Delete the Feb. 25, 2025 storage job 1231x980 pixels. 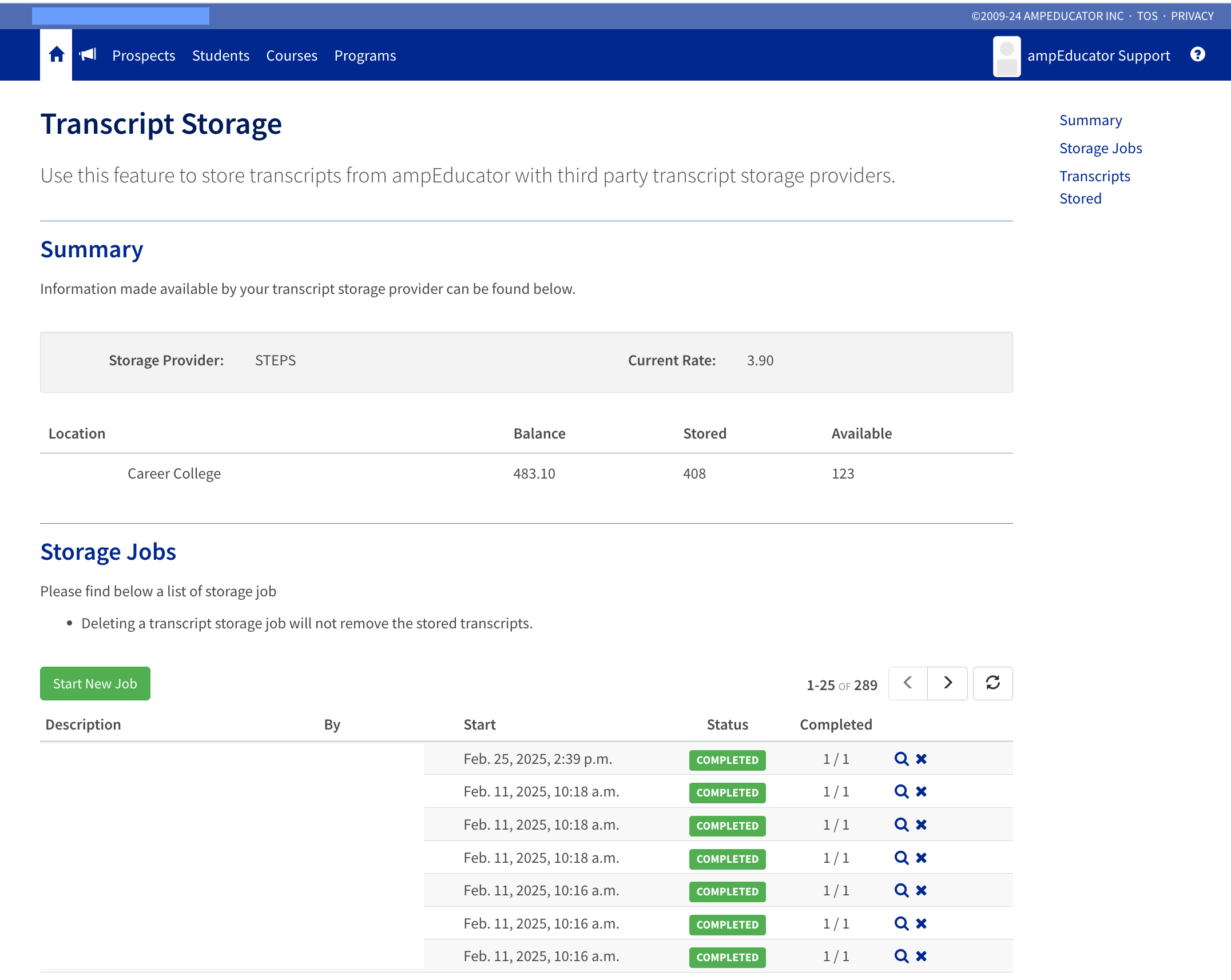pos(921,759)
